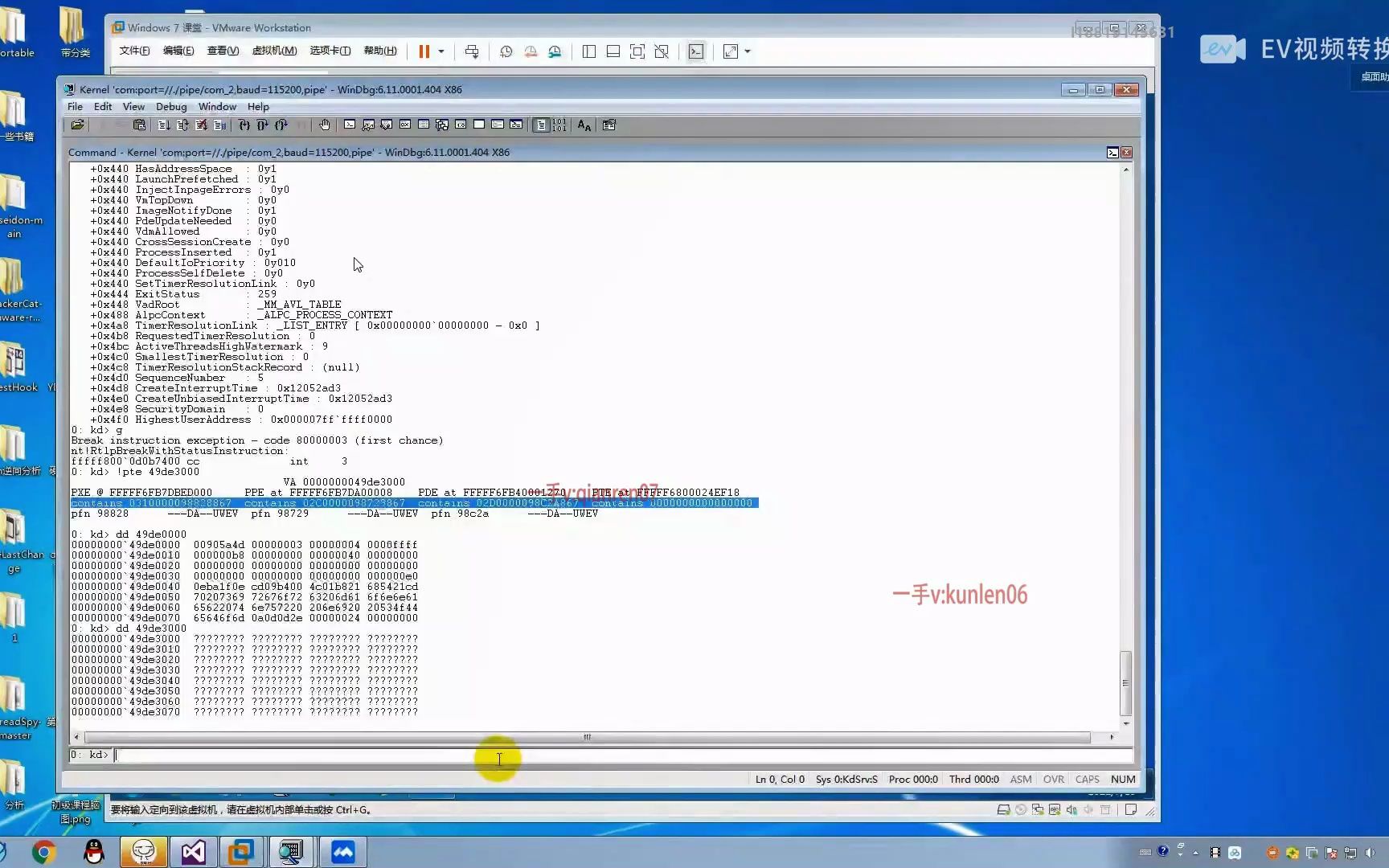Open the WinDbg View menu

tap(133, 106)
